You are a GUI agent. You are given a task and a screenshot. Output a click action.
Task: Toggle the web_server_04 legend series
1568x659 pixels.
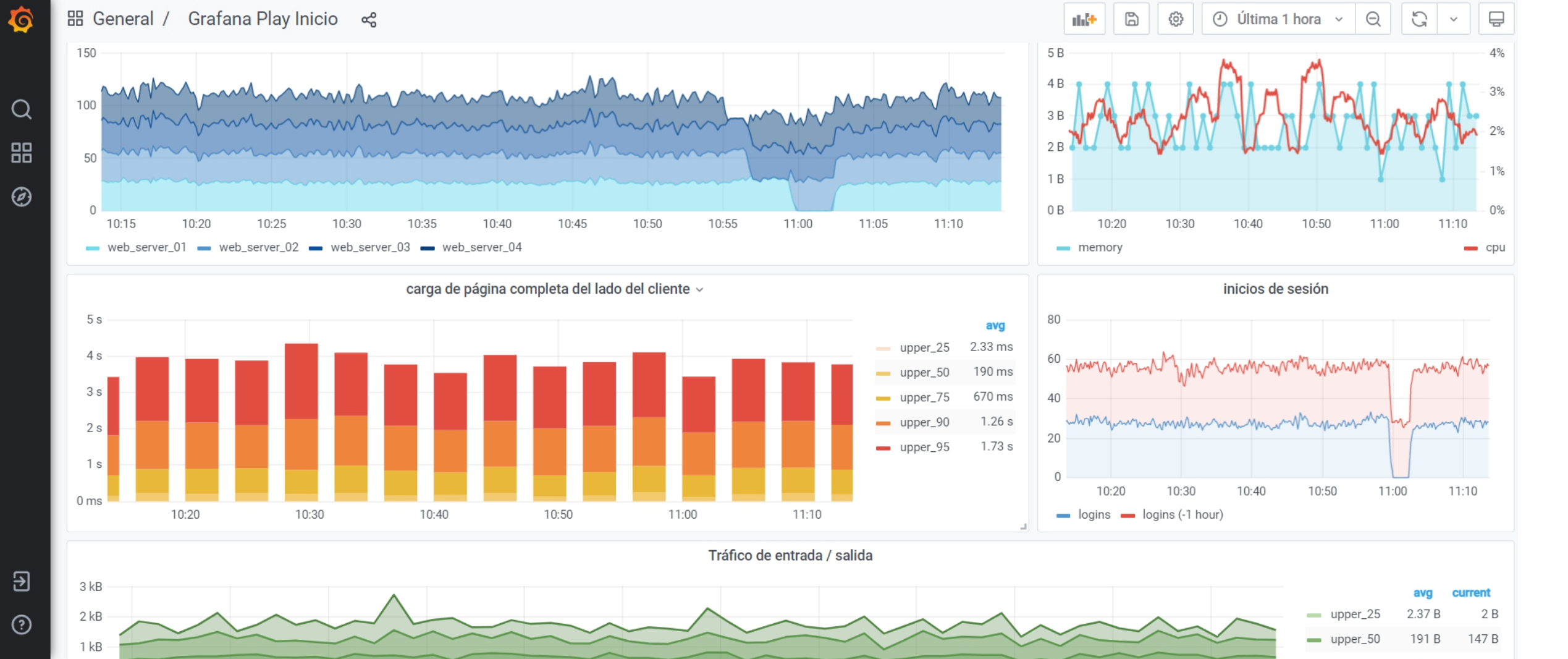[x=482, y=247]
